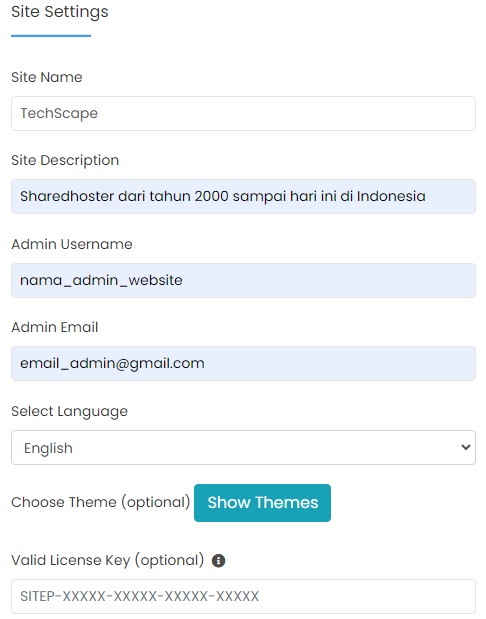Click the blue underline below Site Settings heading
Viewport: 486px width, 619px height.
[x=51, y=36]
